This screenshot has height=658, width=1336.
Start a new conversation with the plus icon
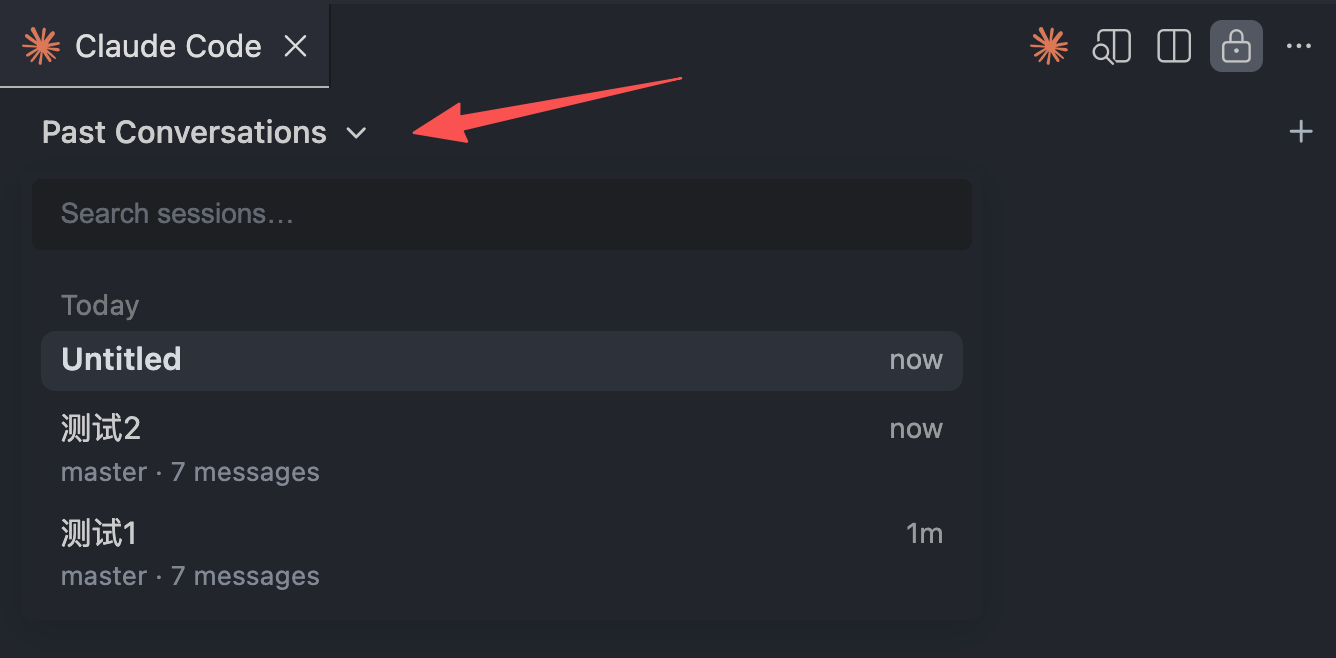1300,132
